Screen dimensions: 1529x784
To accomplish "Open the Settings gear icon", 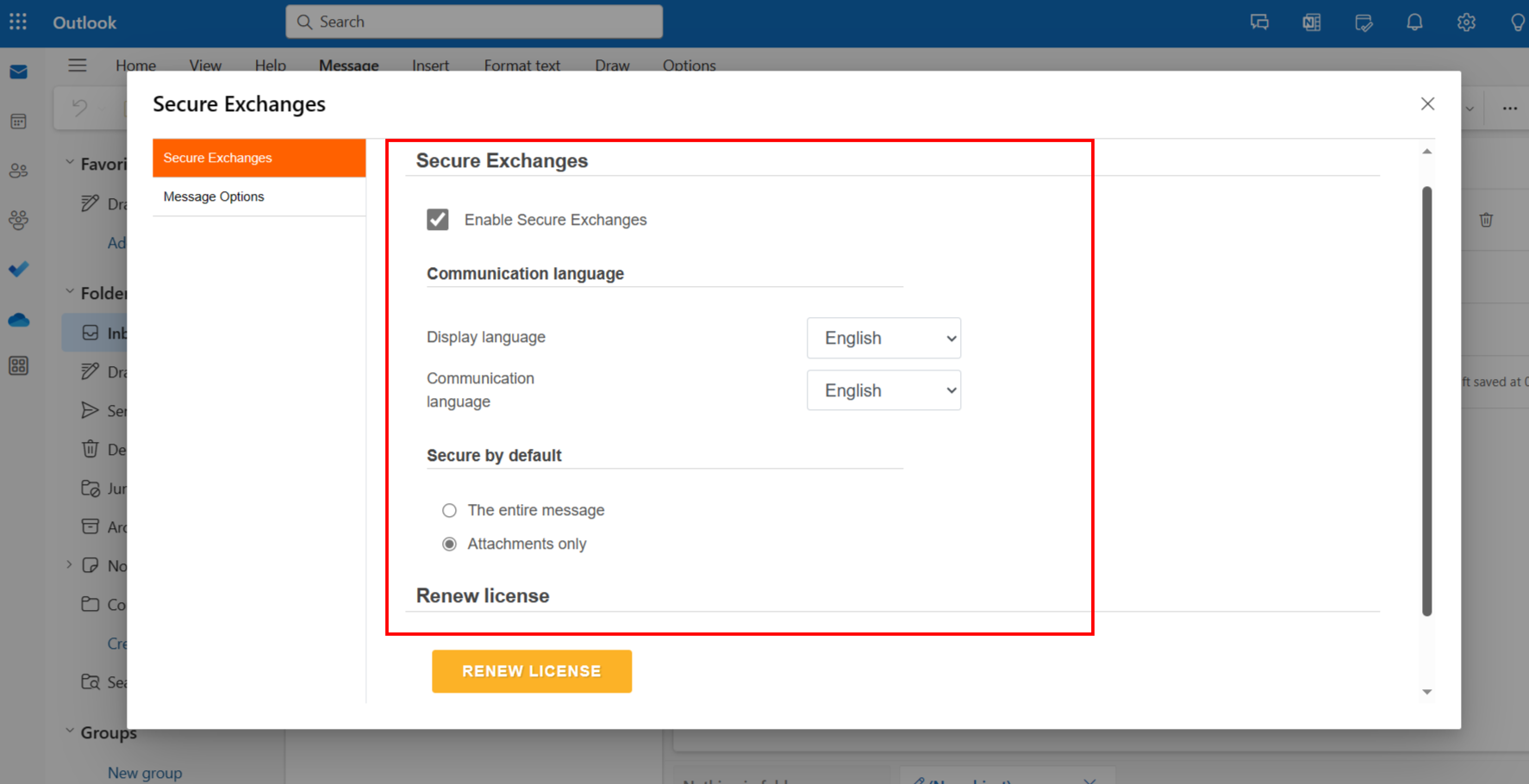I will 1466,22.
